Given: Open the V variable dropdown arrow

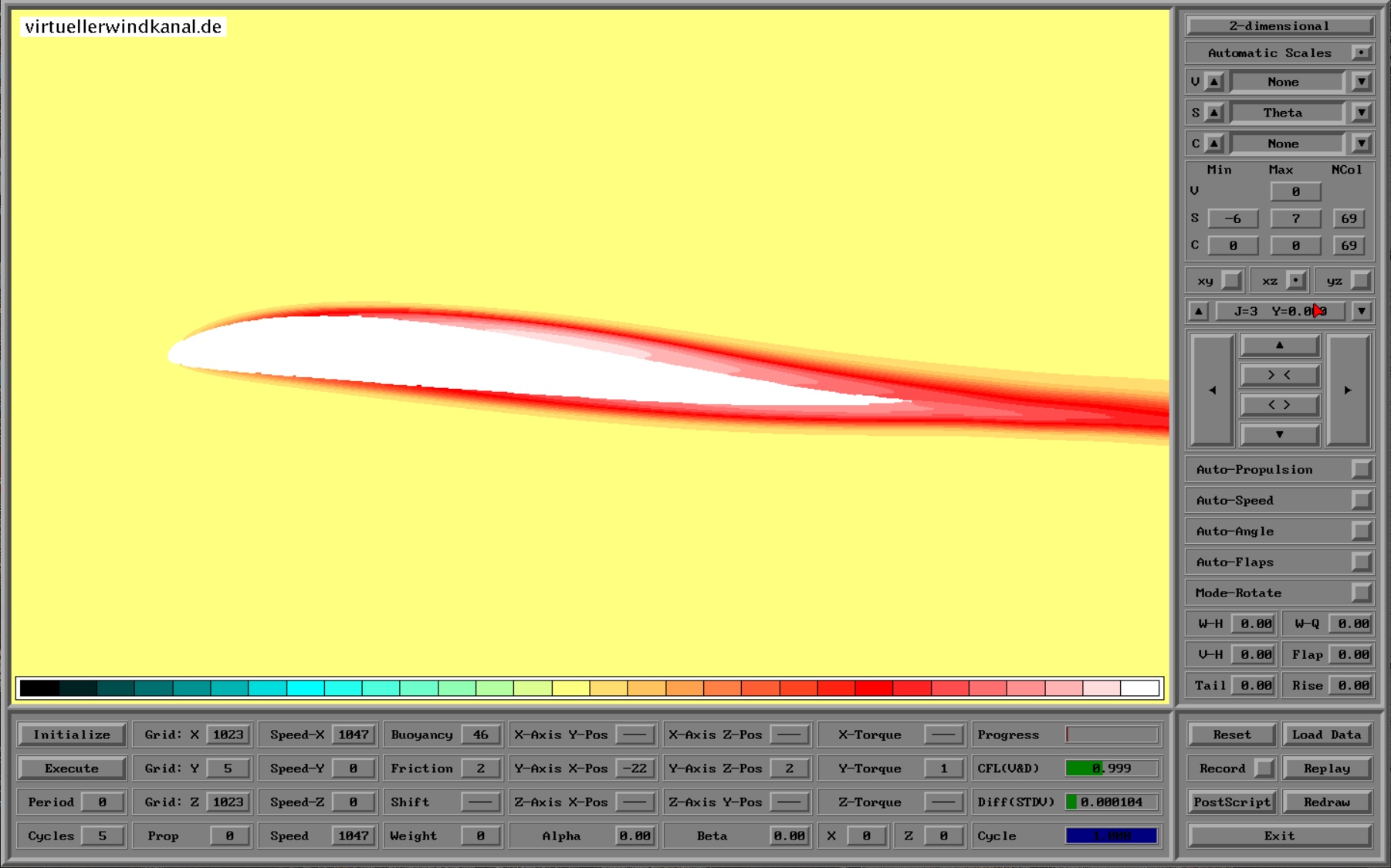Looking at the screenshot, I should (x=1361, y=82).
